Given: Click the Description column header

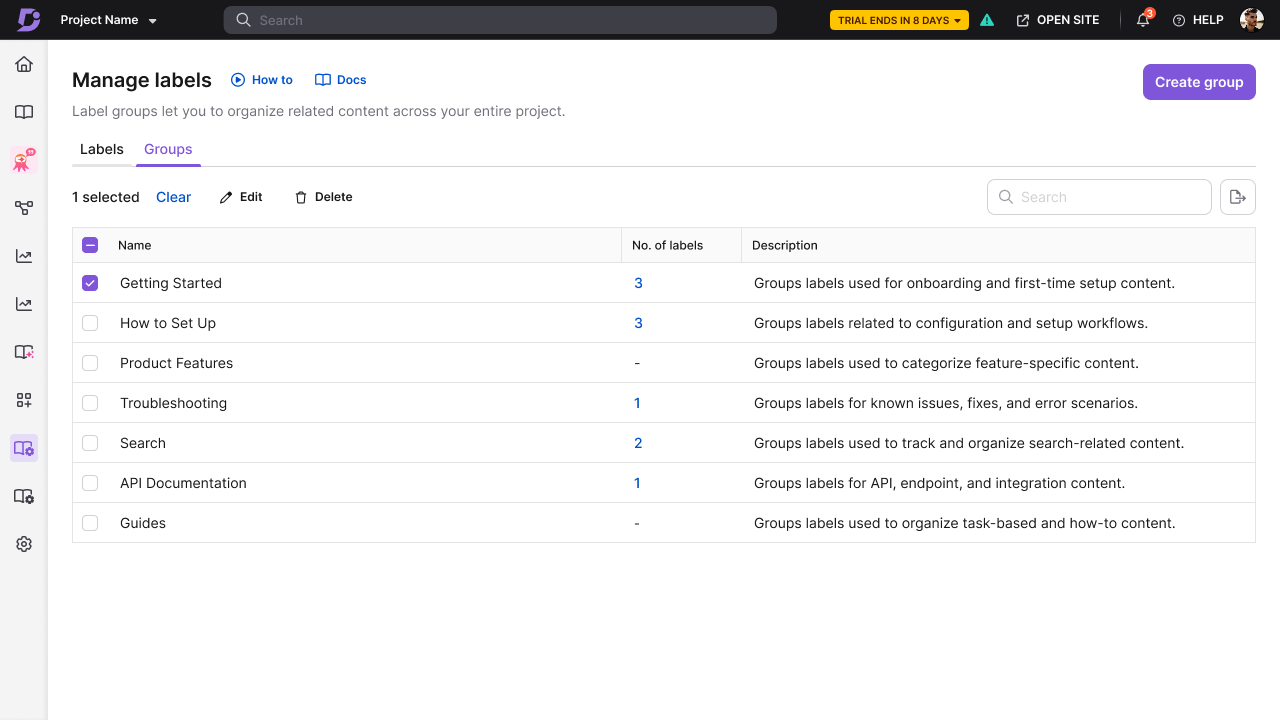Looking at the screenshot, I should click(785, 245).
